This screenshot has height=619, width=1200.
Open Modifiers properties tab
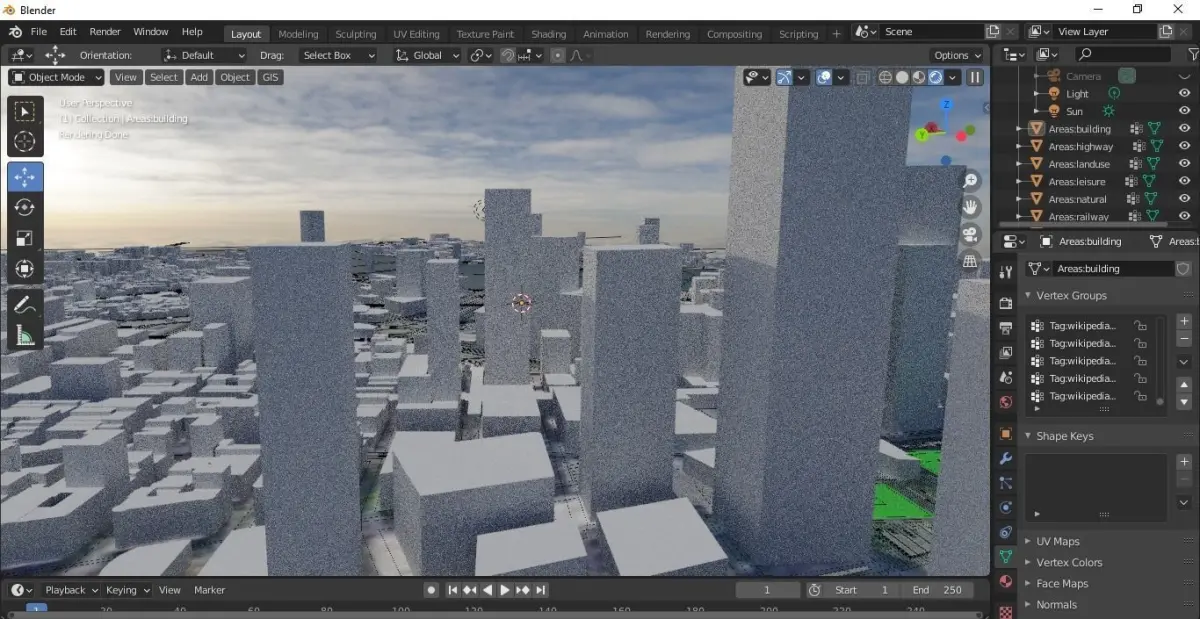pos(1006,459)
